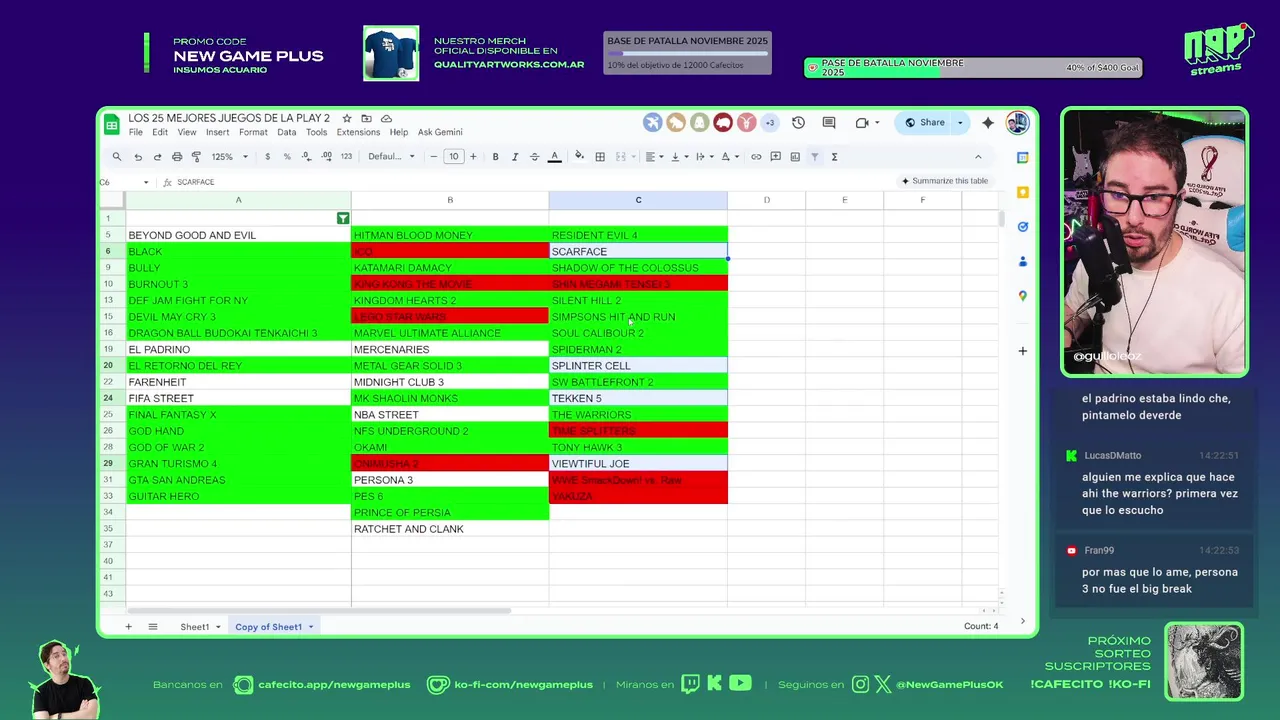The image size is (1280, 720).
Task: Open the borders tool
Action: click(600, 156)
